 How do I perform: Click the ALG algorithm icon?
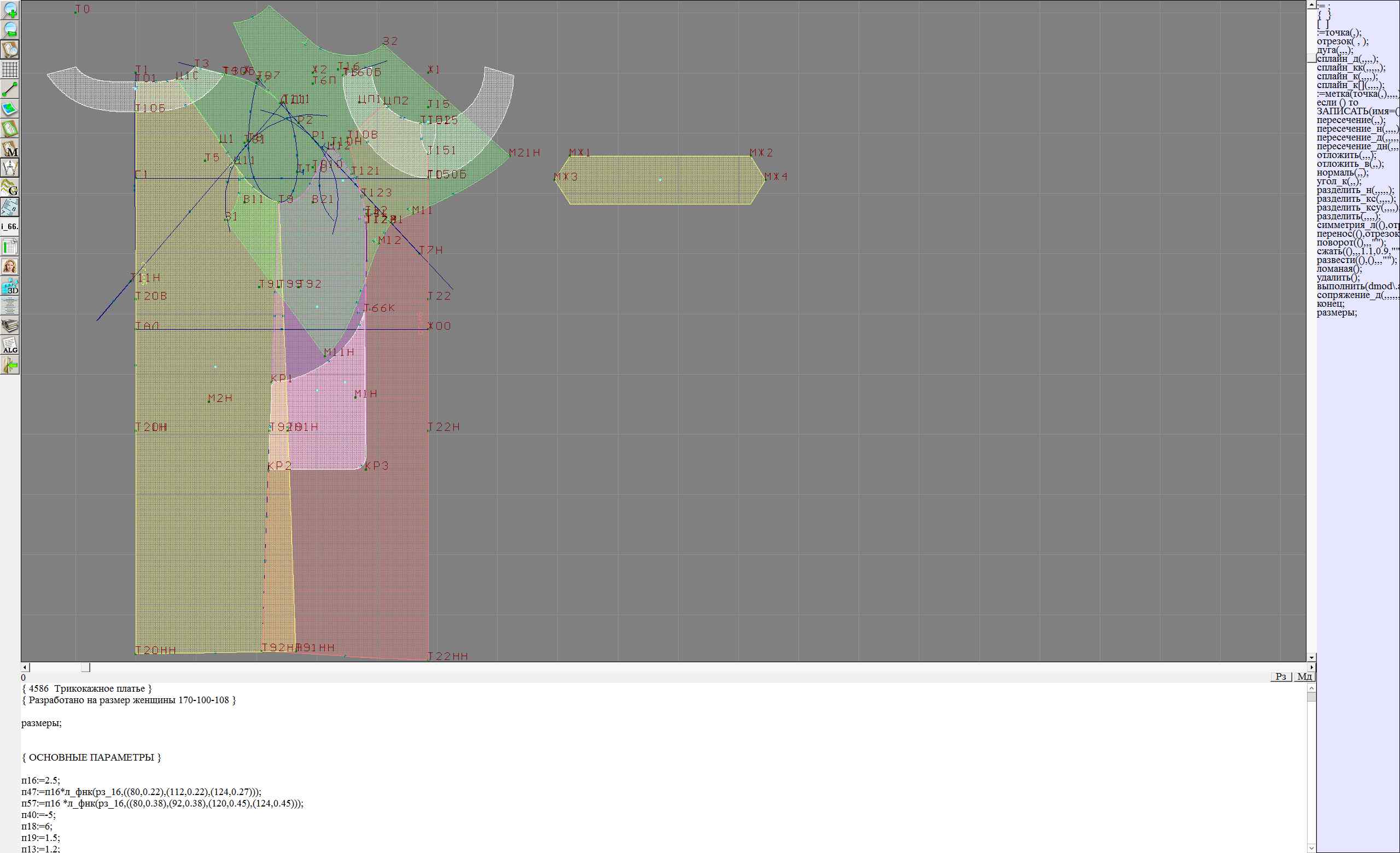10,345
